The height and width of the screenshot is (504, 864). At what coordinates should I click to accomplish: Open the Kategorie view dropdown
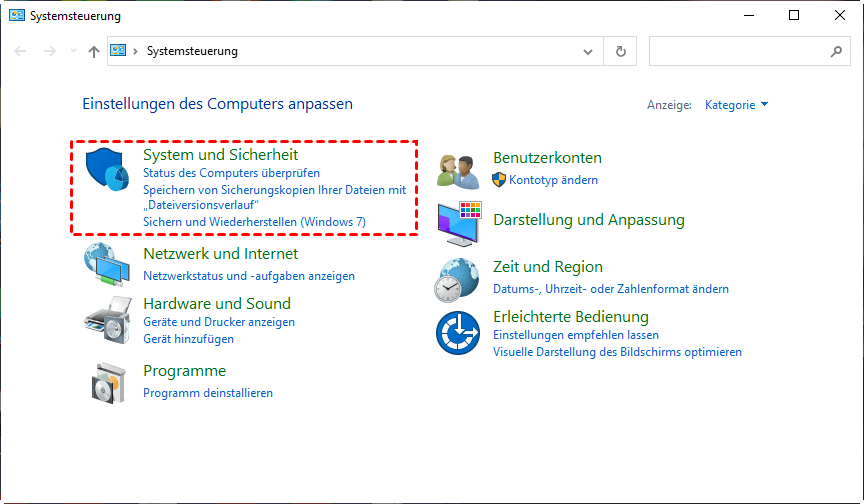click(737, 105)
